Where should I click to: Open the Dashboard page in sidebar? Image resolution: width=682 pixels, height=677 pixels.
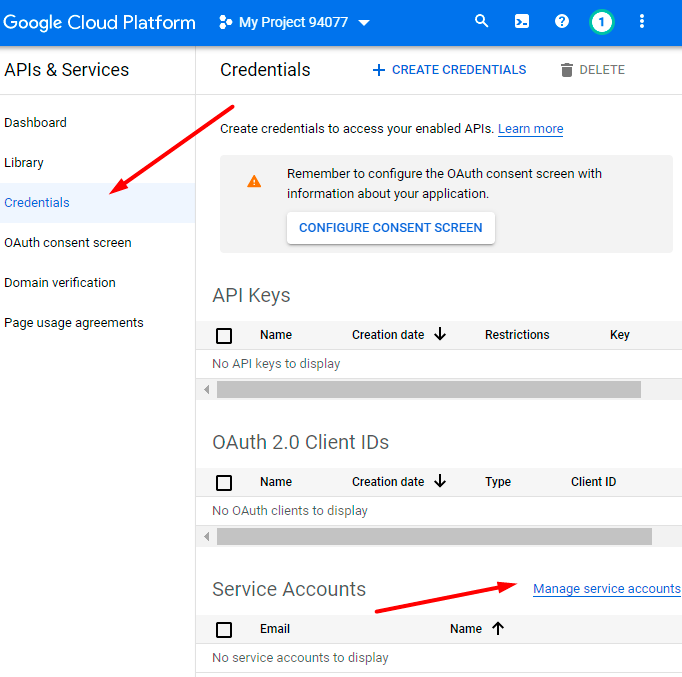coord(36,123)
